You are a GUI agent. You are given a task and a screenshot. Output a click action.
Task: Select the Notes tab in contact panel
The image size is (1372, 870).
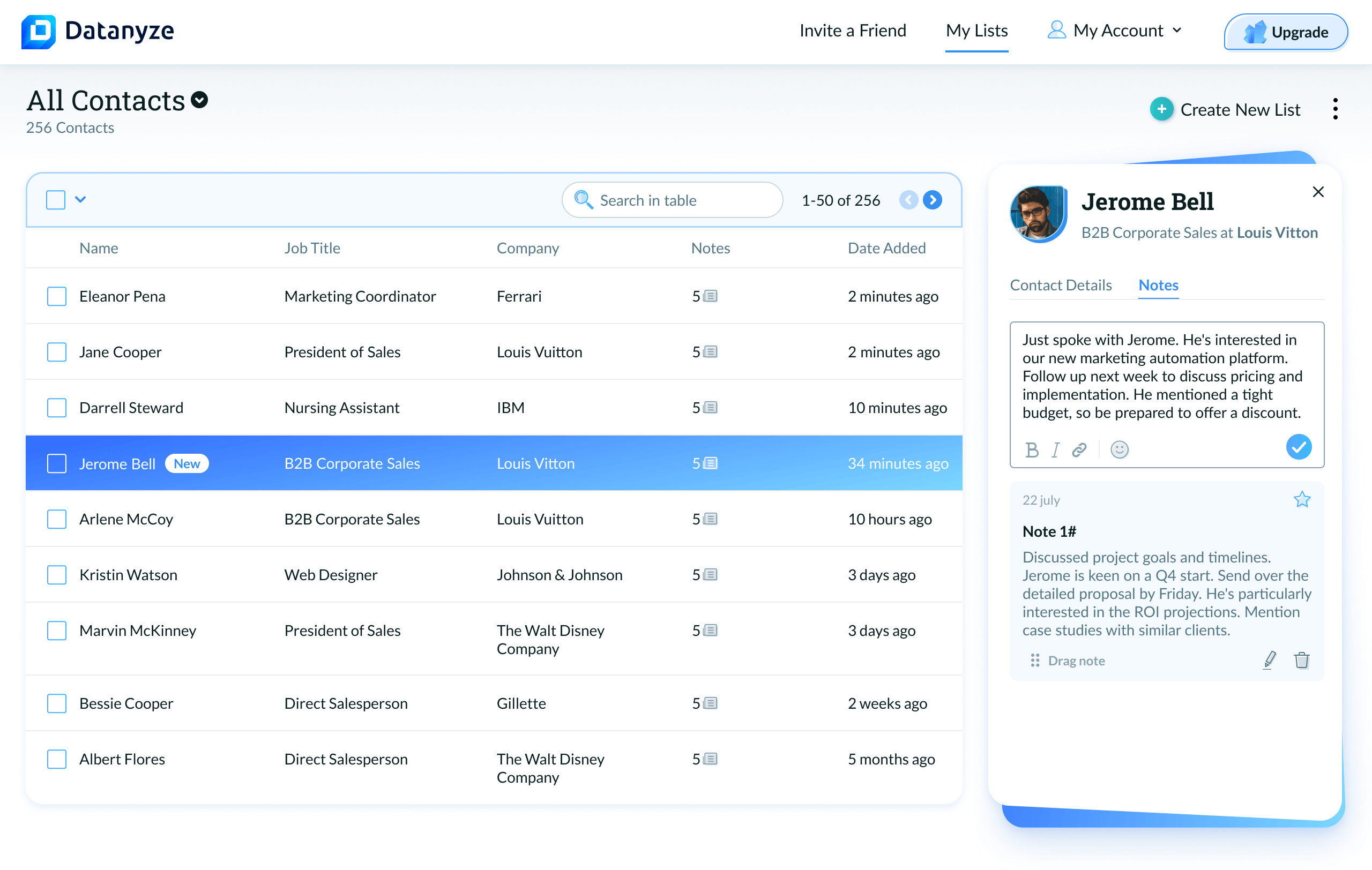[1158, 285]
